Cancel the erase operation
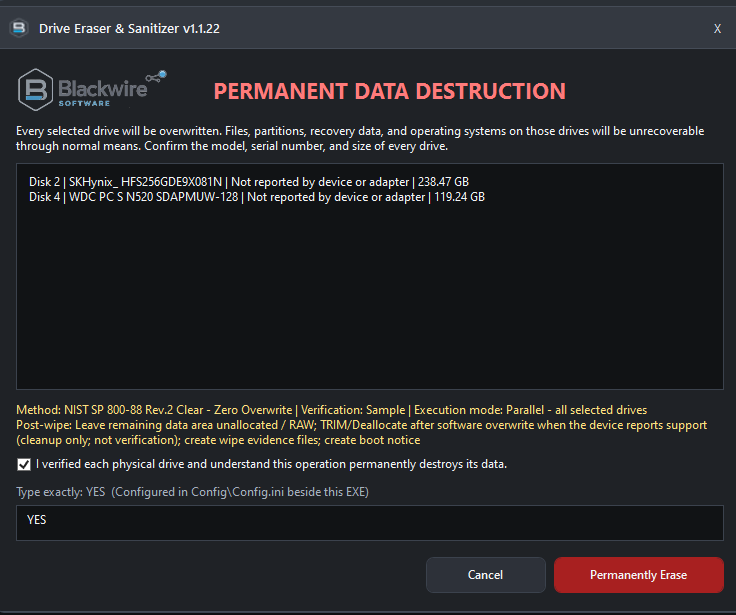 (485, 575)
